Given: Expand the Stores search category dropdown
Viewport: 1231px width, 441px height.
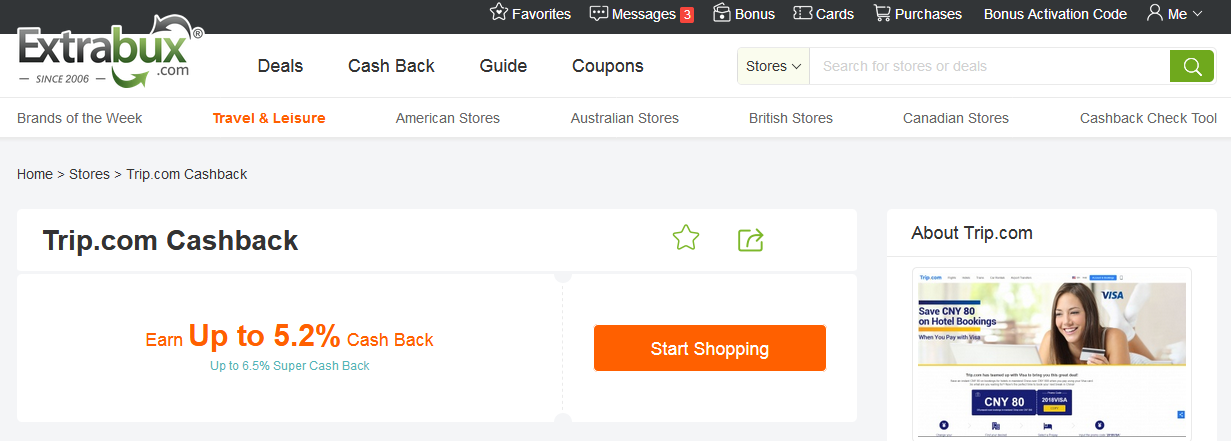Looking at the screenshot, I should [x=774, y=66].
